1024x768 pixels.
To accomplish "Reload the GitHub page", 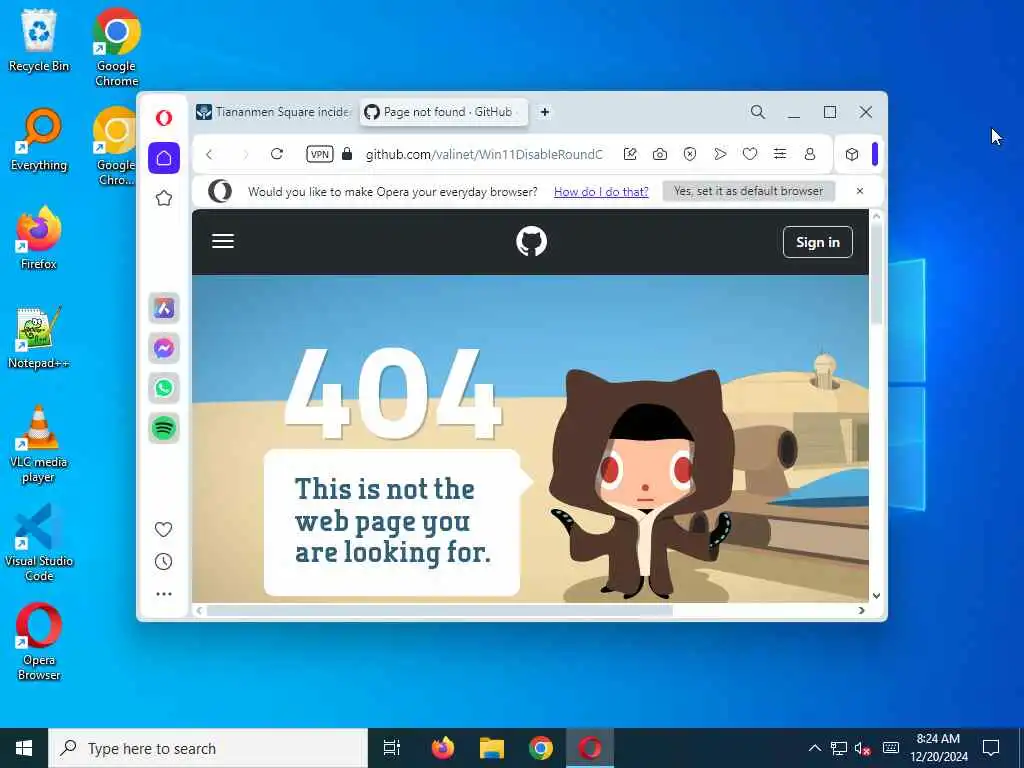I will click(x=277, y=154).
